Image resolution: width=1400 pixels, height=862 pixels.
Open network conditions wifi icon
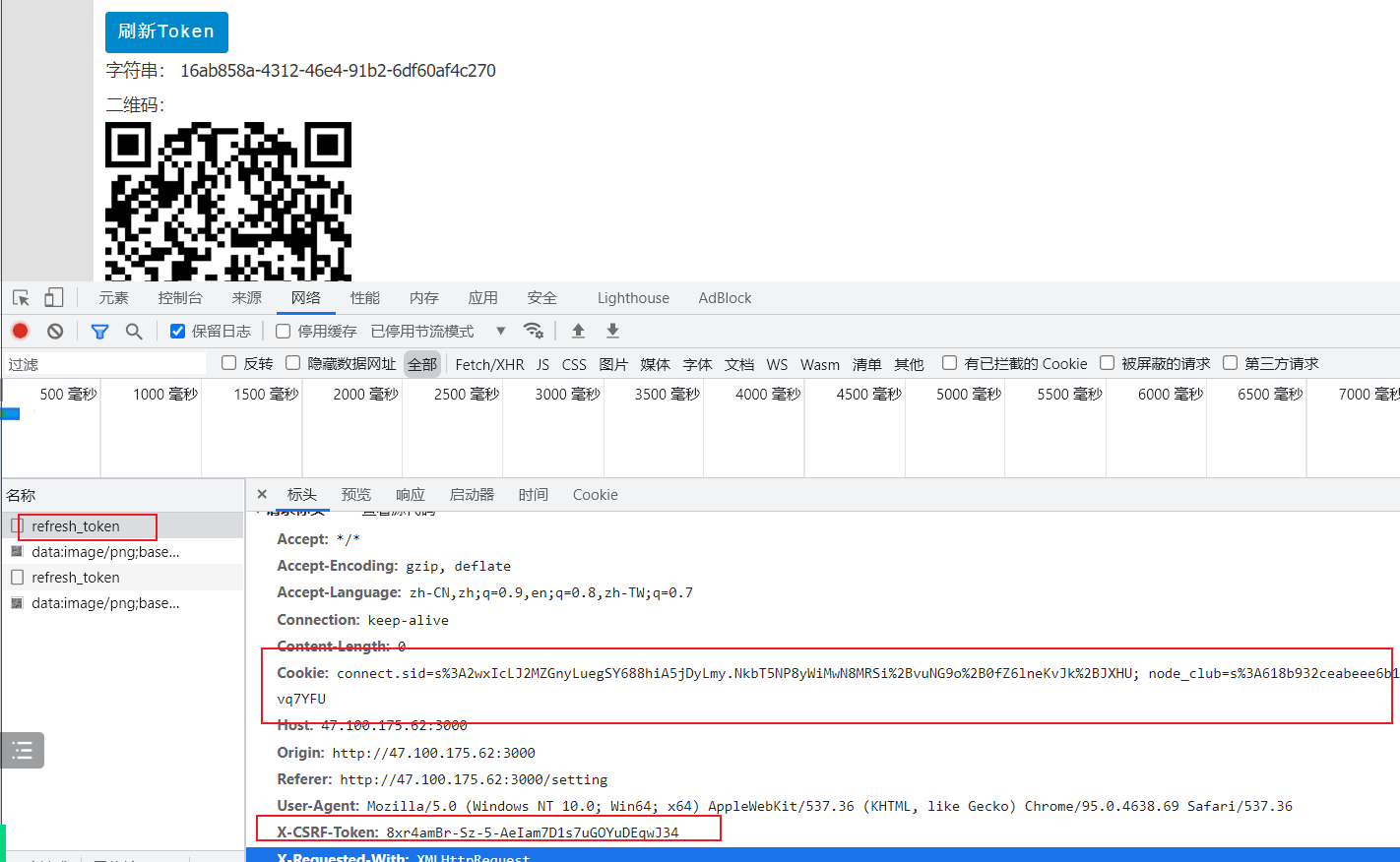[534, 331]
